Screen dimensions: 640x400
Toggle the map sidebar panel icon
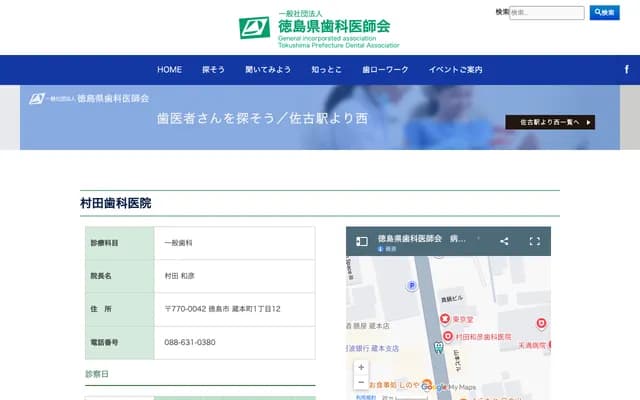[362, 241]
